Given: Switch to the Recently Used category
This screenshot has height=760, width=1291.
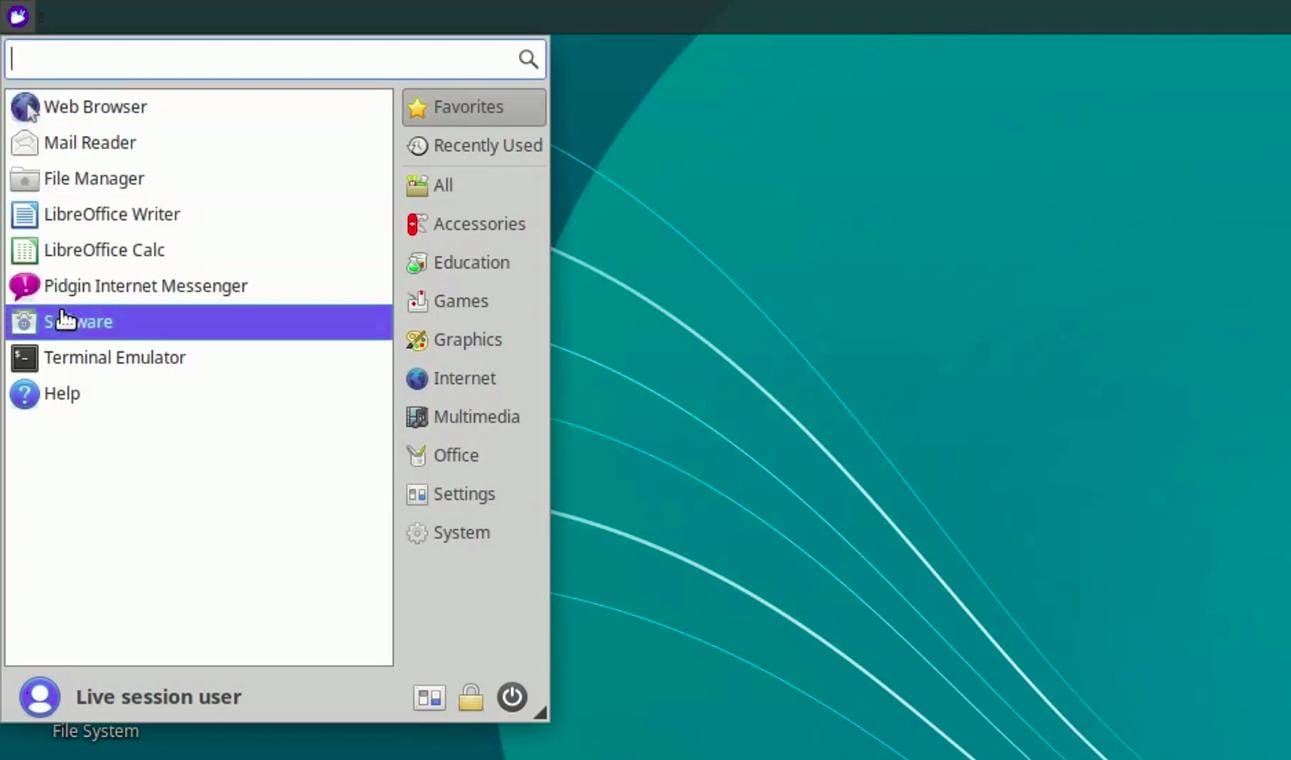Looking at the screenshot, I should [487, 146].
